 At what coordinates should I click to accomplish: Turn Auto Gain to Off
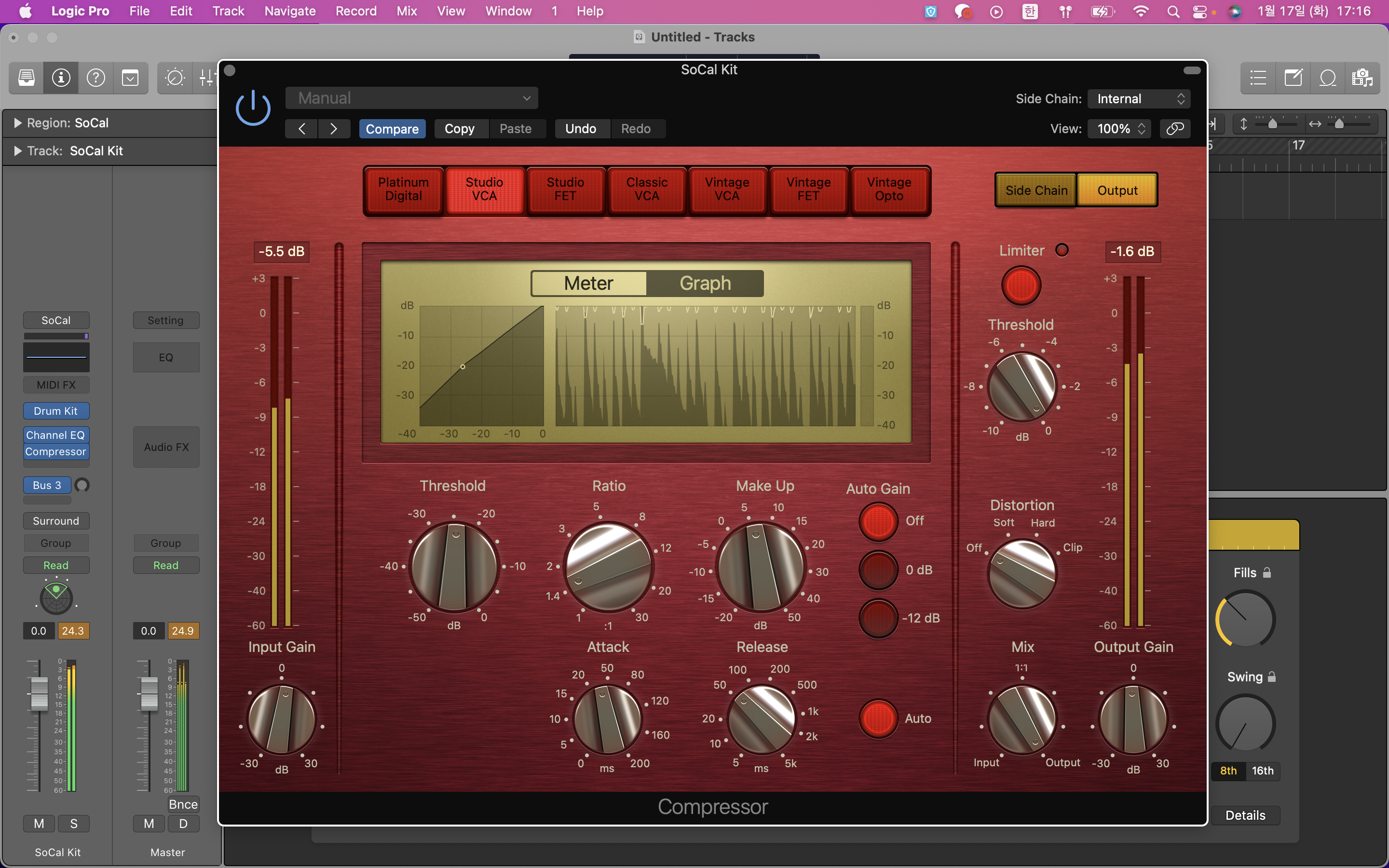point(878,521)
